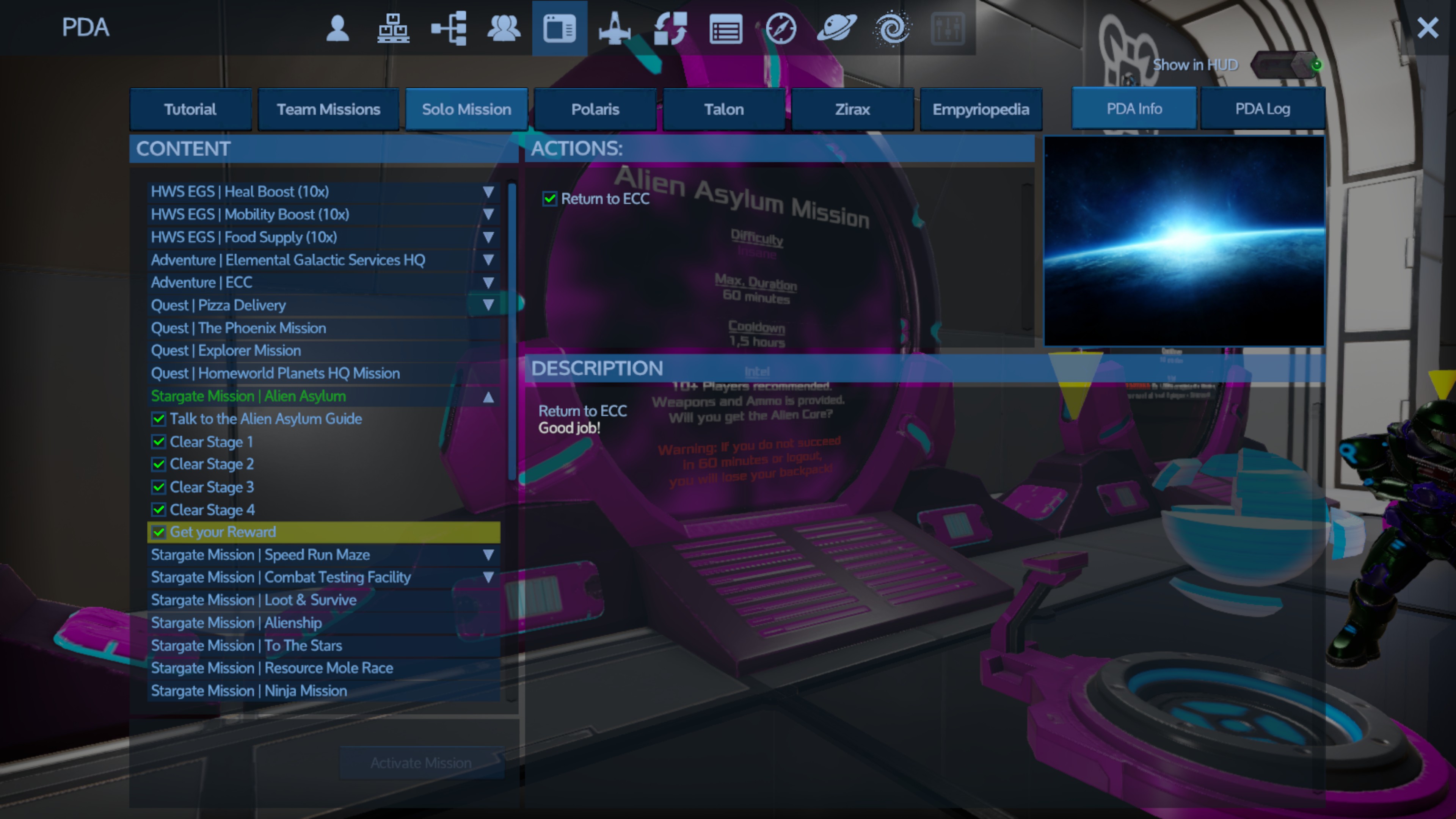Viewport: 1456px width, 819px height.
Task: Open the blueprint spaceship icon
Action: [614, 28]
